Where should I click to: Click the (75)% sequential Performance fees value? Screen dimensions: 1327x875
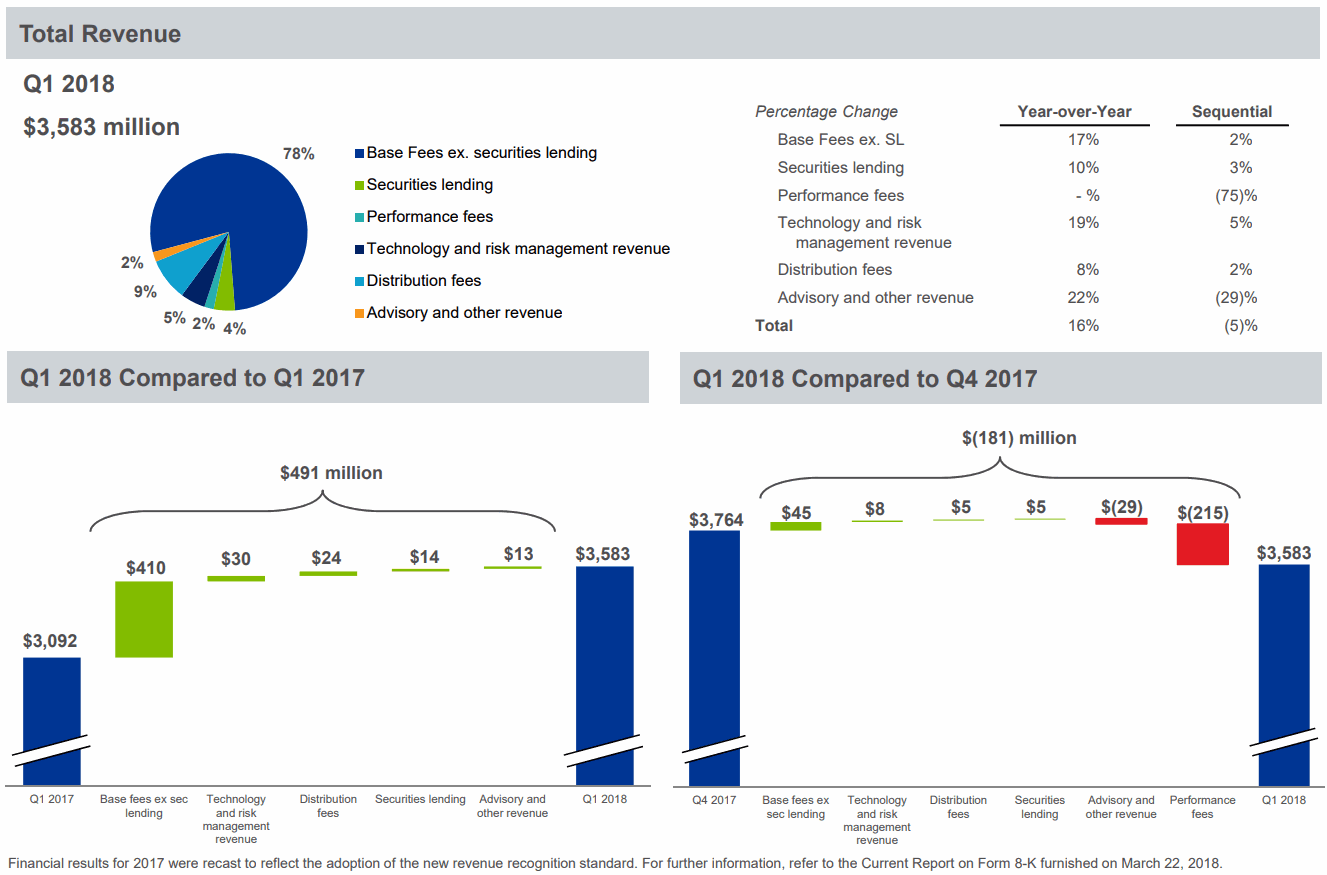[1236, 196]
